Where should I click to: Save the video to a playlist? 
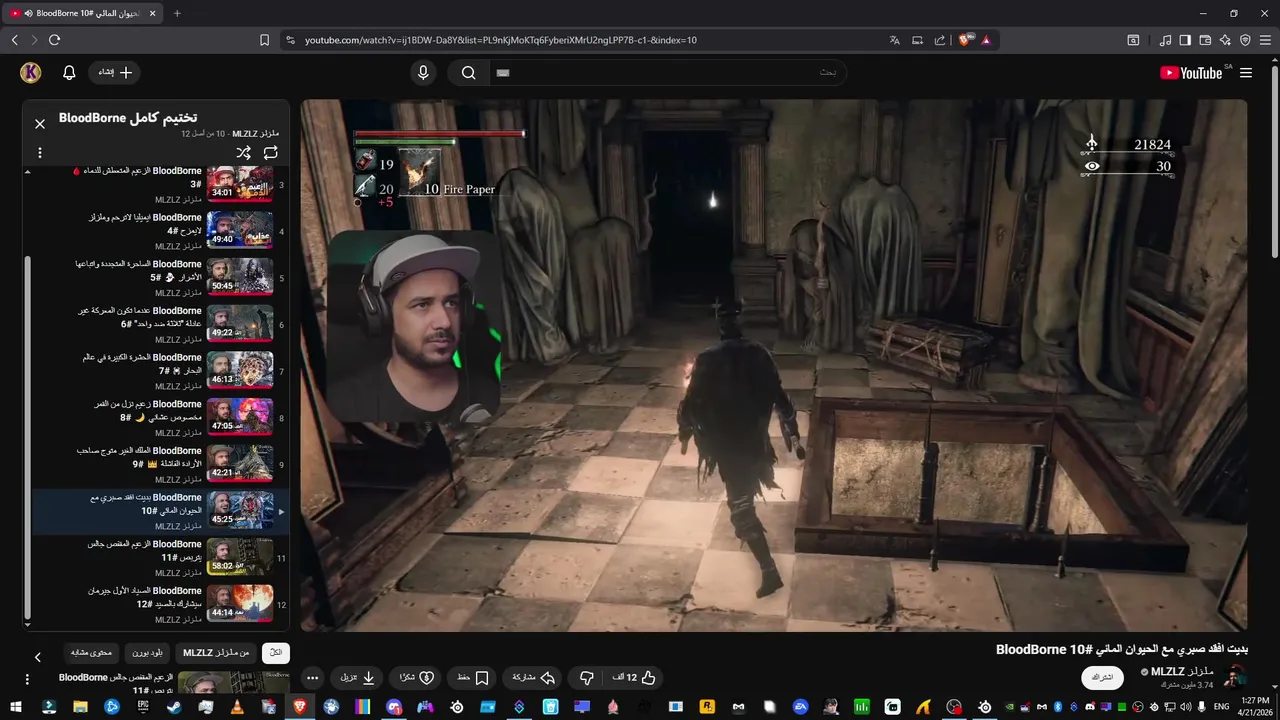(472, 677)
